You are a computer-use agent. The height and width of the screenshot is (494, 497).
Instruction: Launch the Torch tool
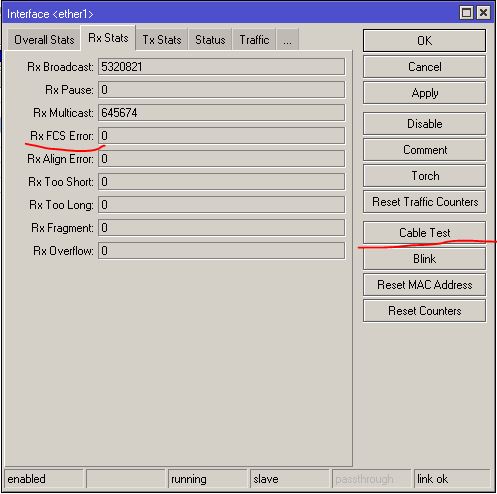424,176
